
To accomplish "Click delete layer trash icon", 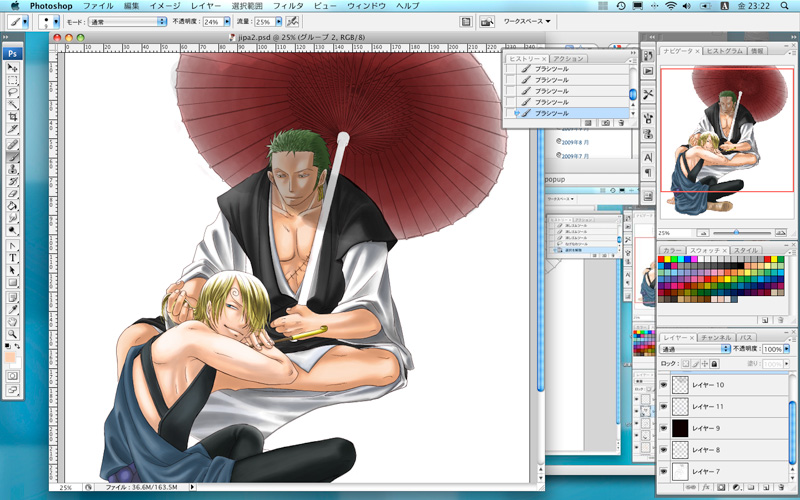I will 782,488.
